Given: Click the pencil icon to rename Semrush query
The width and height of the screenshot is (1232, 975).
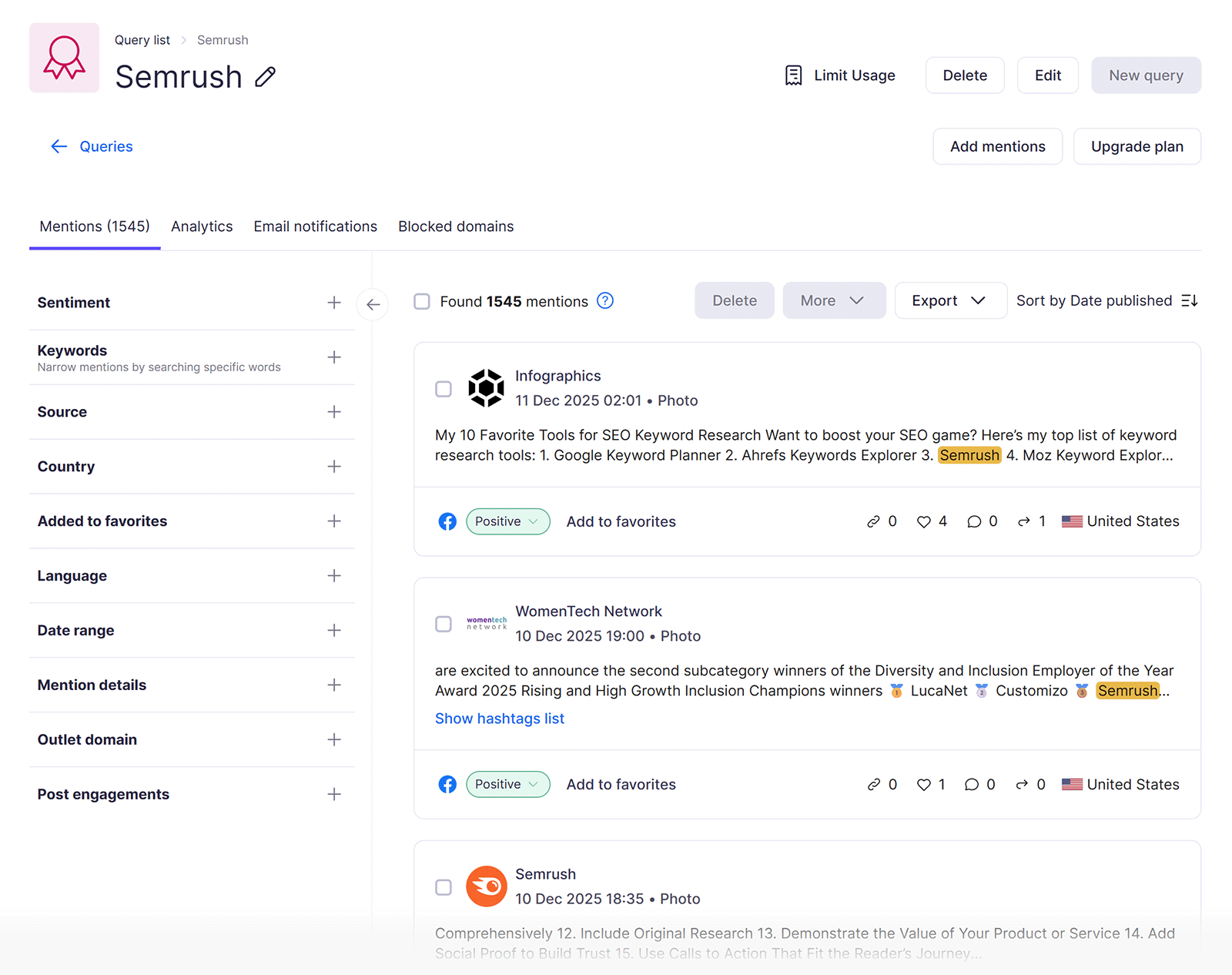Looking at the screenshot, I should (265, 76).
